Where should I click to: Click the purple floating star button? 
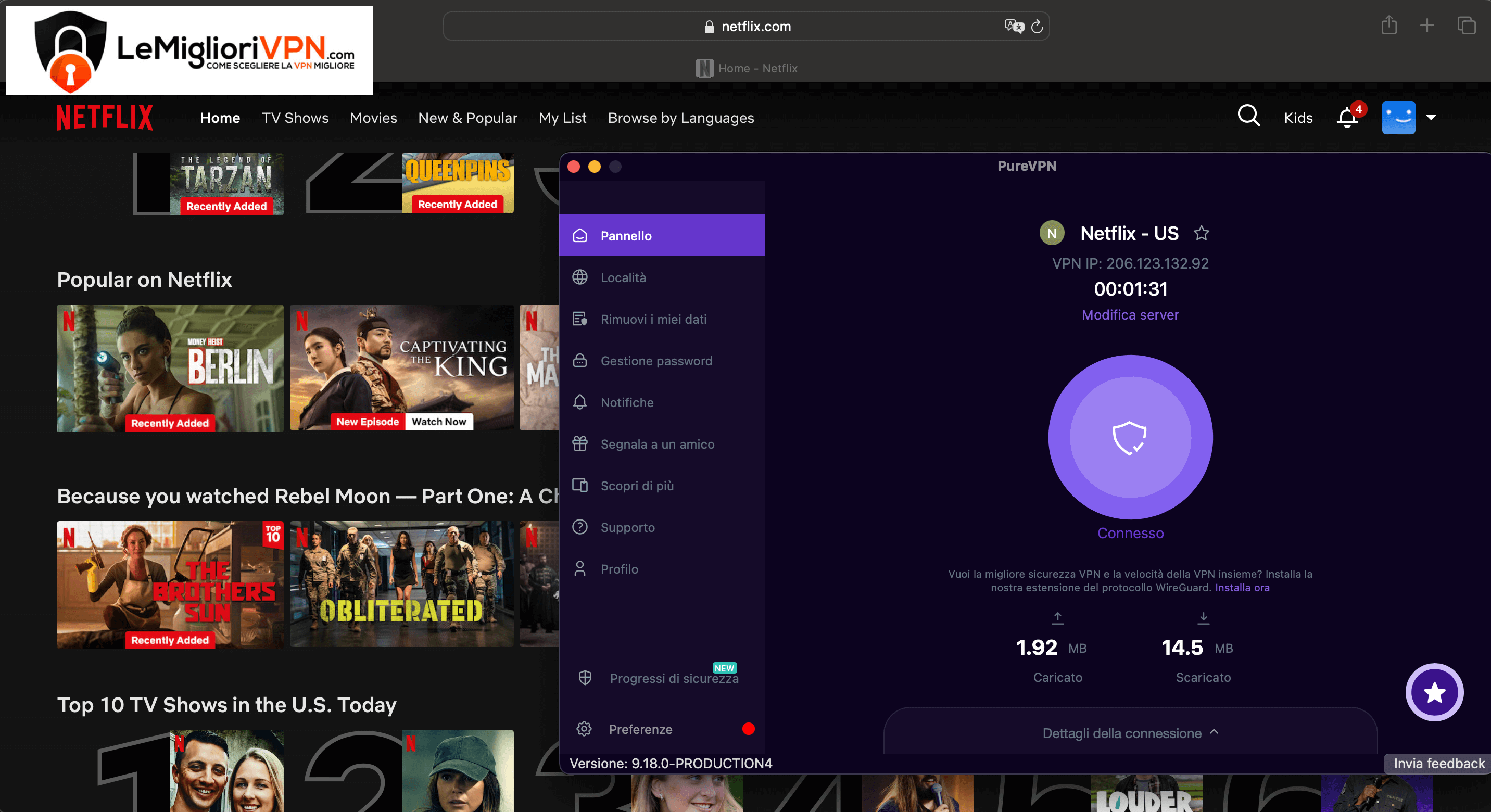coord(1434,692)
